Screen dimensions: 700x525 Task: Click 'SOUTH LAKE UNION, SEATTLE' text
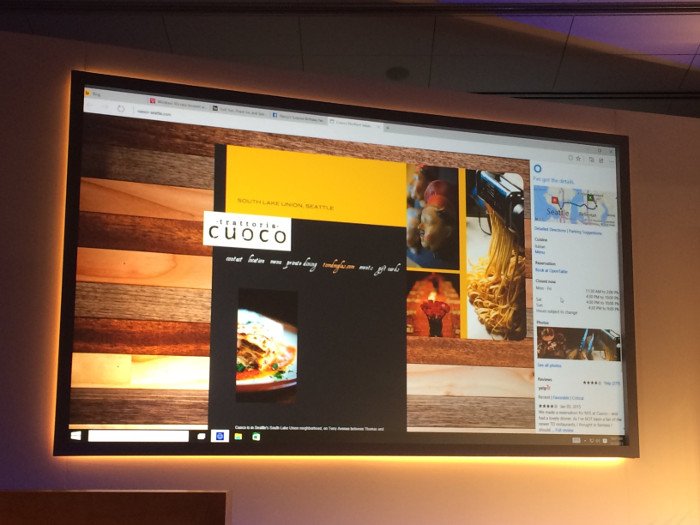click(285, 204)
